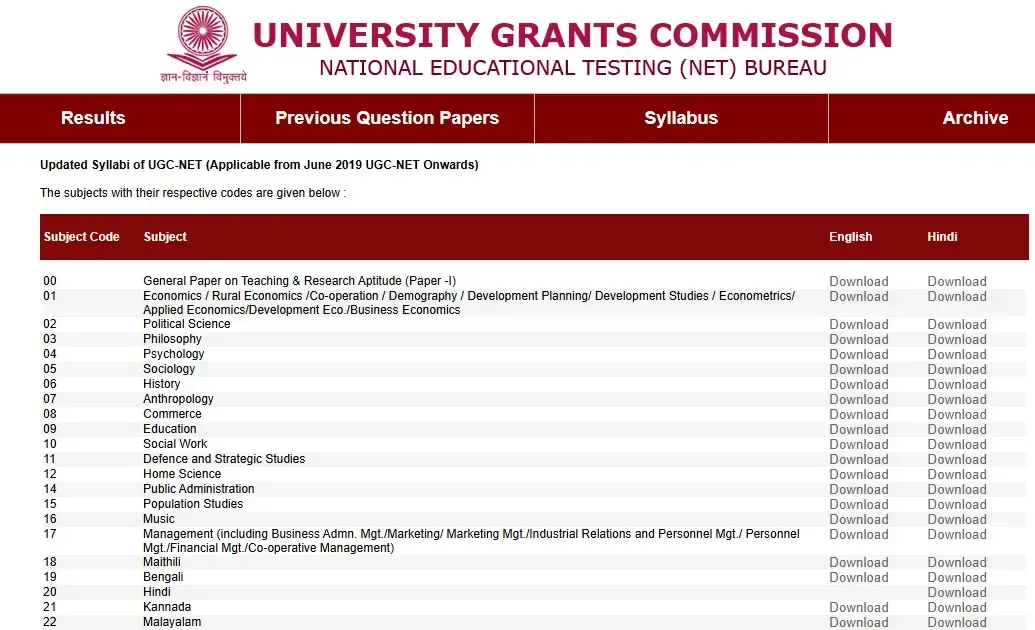
Task: Download English Political Science syllabus
Action: click(x=859, y=324)
